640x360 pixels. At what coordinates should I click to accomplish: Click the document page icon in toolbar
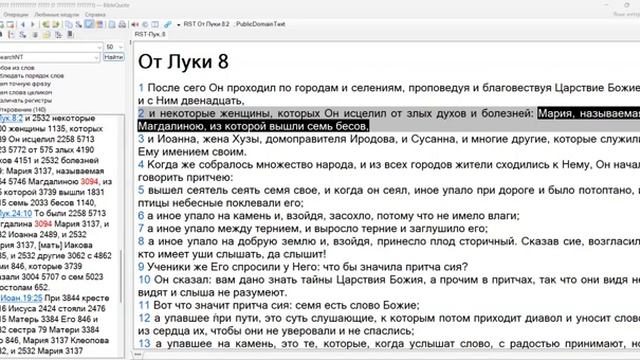pos(111,24)
